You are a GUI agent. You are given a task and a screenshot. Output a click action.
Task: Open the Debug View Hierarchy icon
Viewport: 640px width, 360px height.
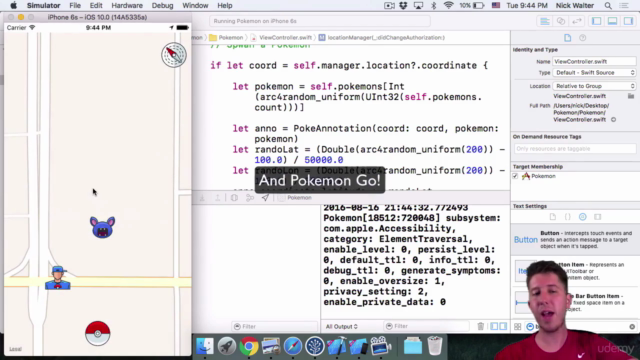click(x=234, y=198)
